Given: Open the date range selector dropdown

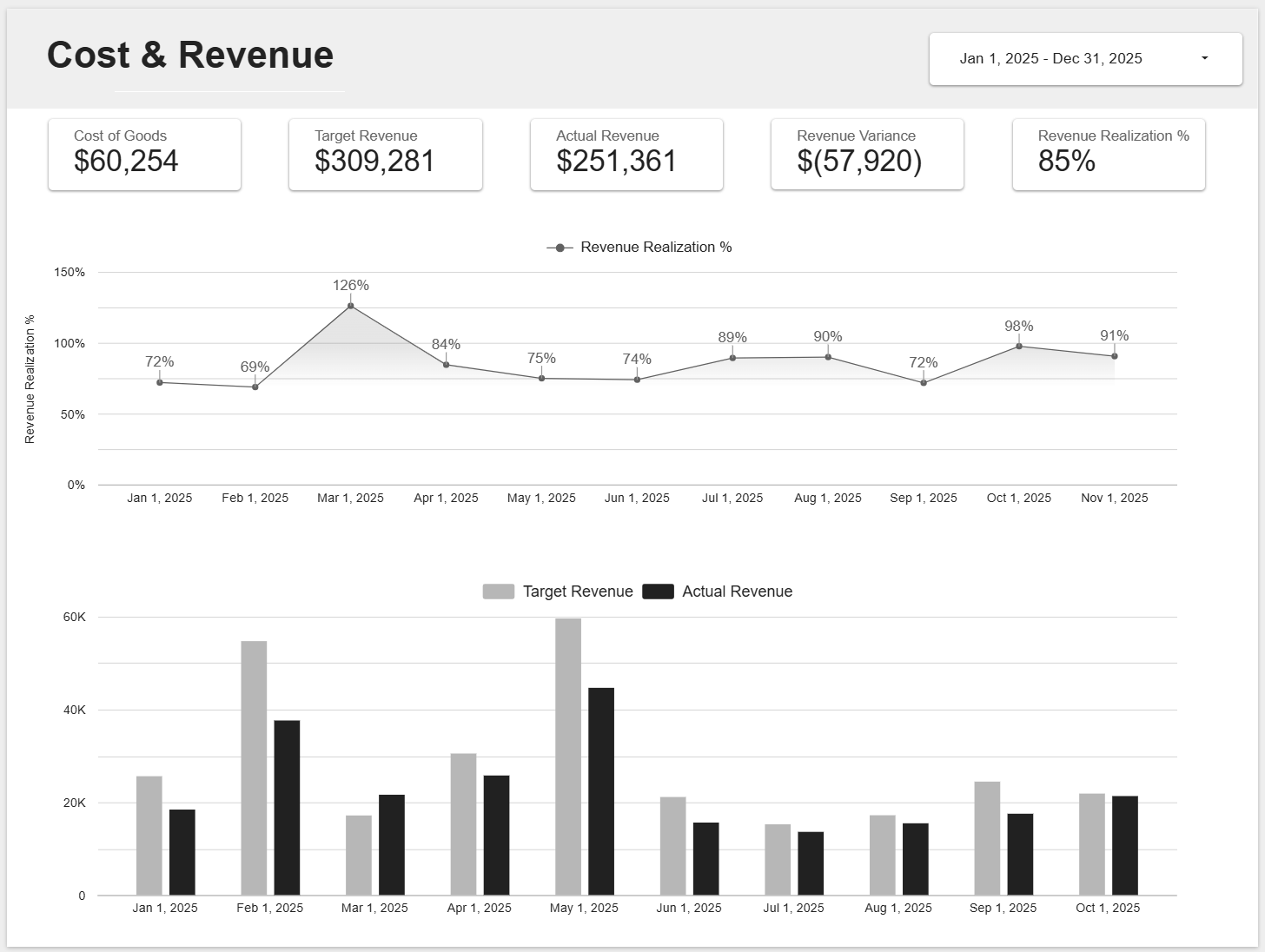Looking at the screenshot, I should pyautogui.click(x=1085, y=58).
